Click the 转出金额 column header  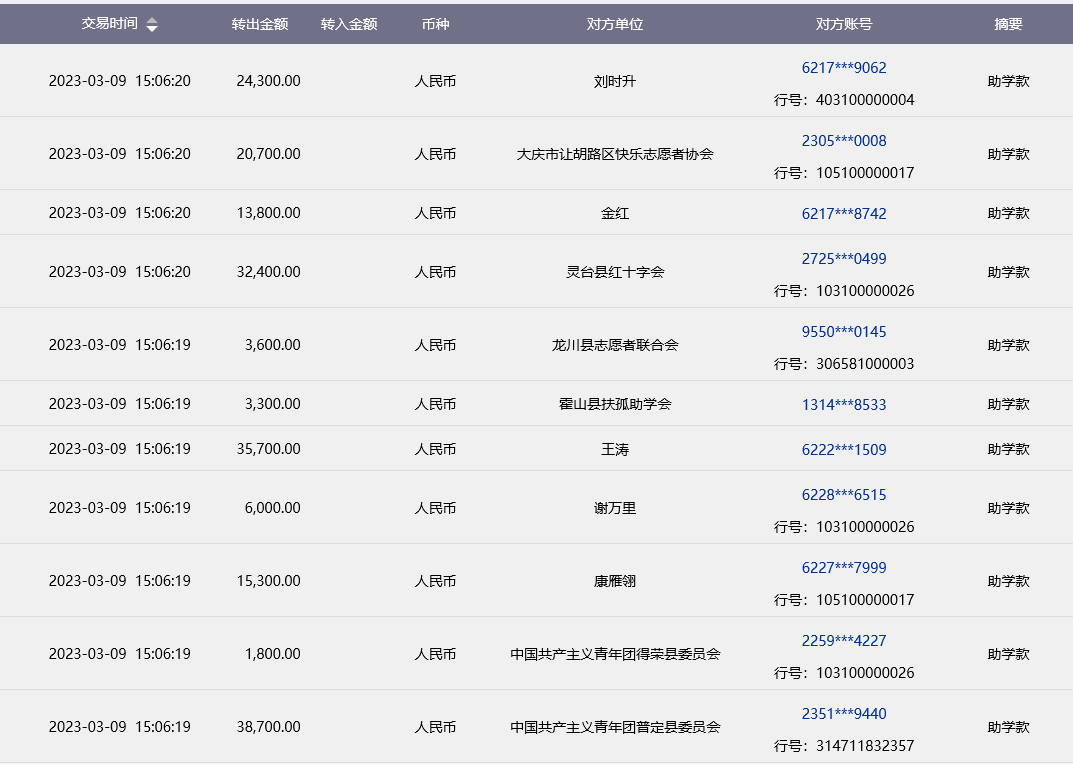259,24
